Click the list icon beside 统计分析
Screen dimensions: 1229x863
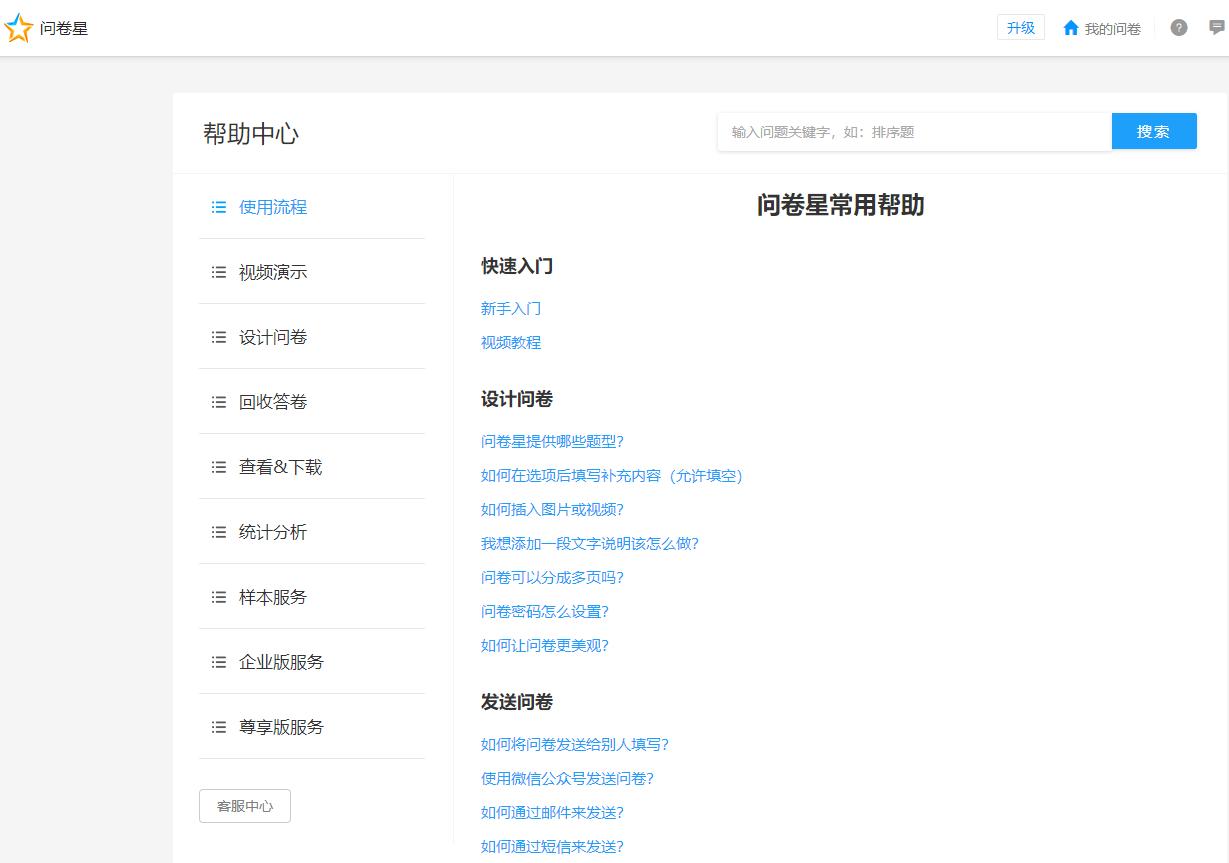218,532
